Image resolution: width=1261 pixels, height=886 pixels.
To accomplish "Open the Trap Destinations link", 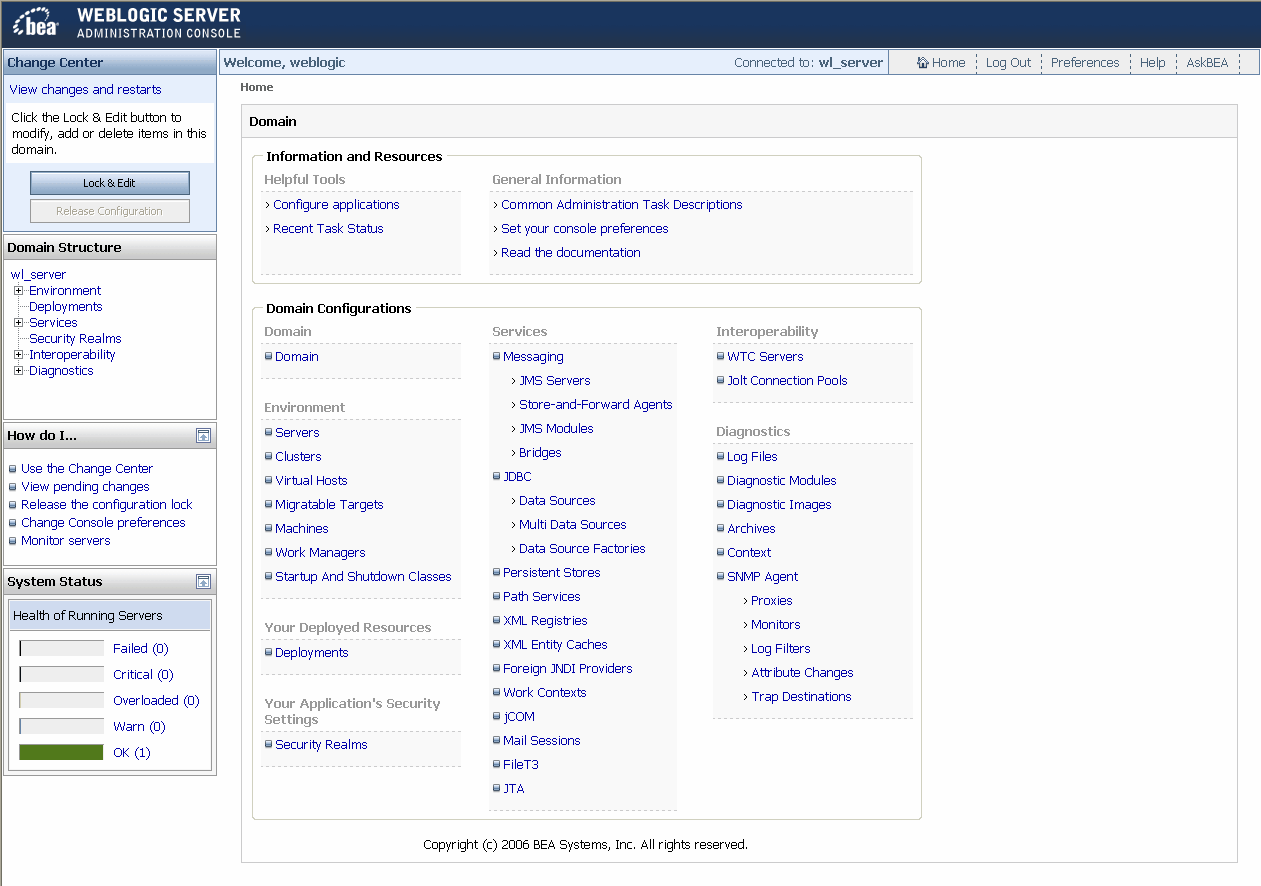I will tap(801, 697).
